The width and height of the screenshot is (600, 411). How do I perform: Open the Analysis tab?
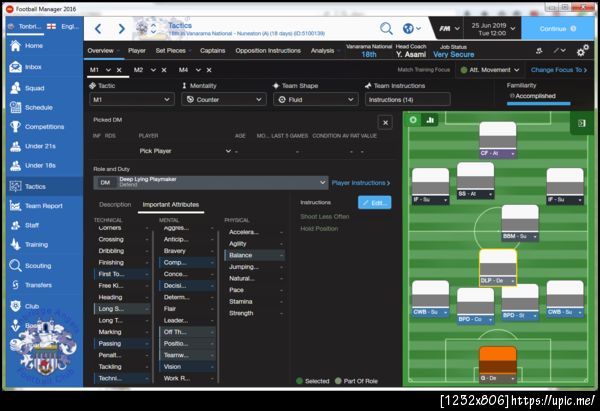324,51
